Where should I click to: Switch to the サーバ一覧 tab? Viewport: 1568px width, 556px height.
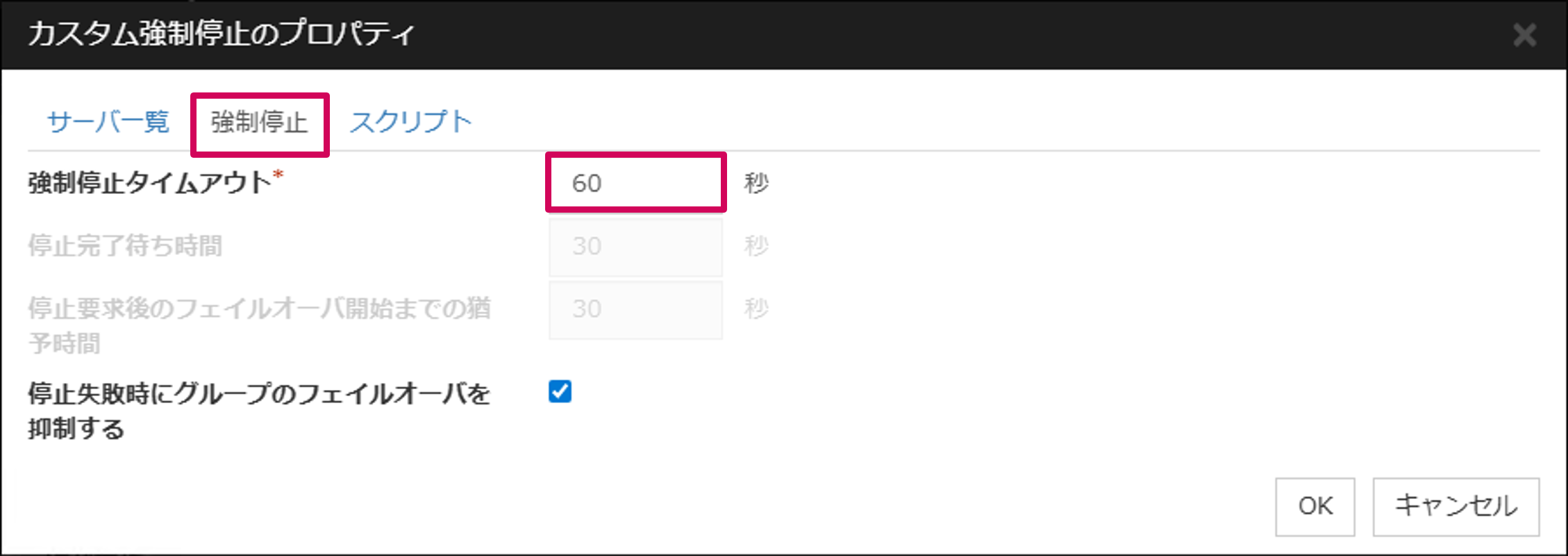108,122
